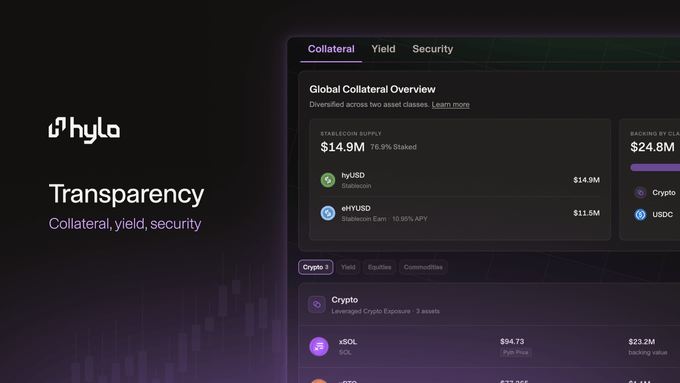
Task: Click the eHYUSD Stablecoin Earn row
Action: [x=460, y=213]
